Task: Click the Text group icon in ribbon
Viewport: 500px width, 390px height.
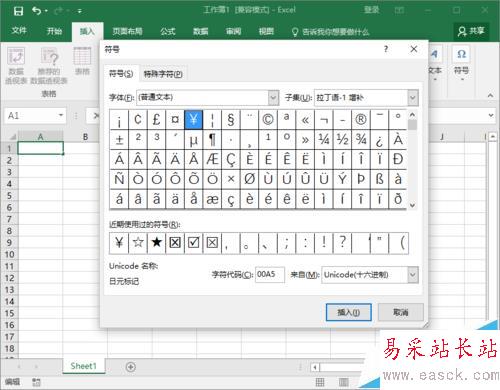Action: (434, 54)
